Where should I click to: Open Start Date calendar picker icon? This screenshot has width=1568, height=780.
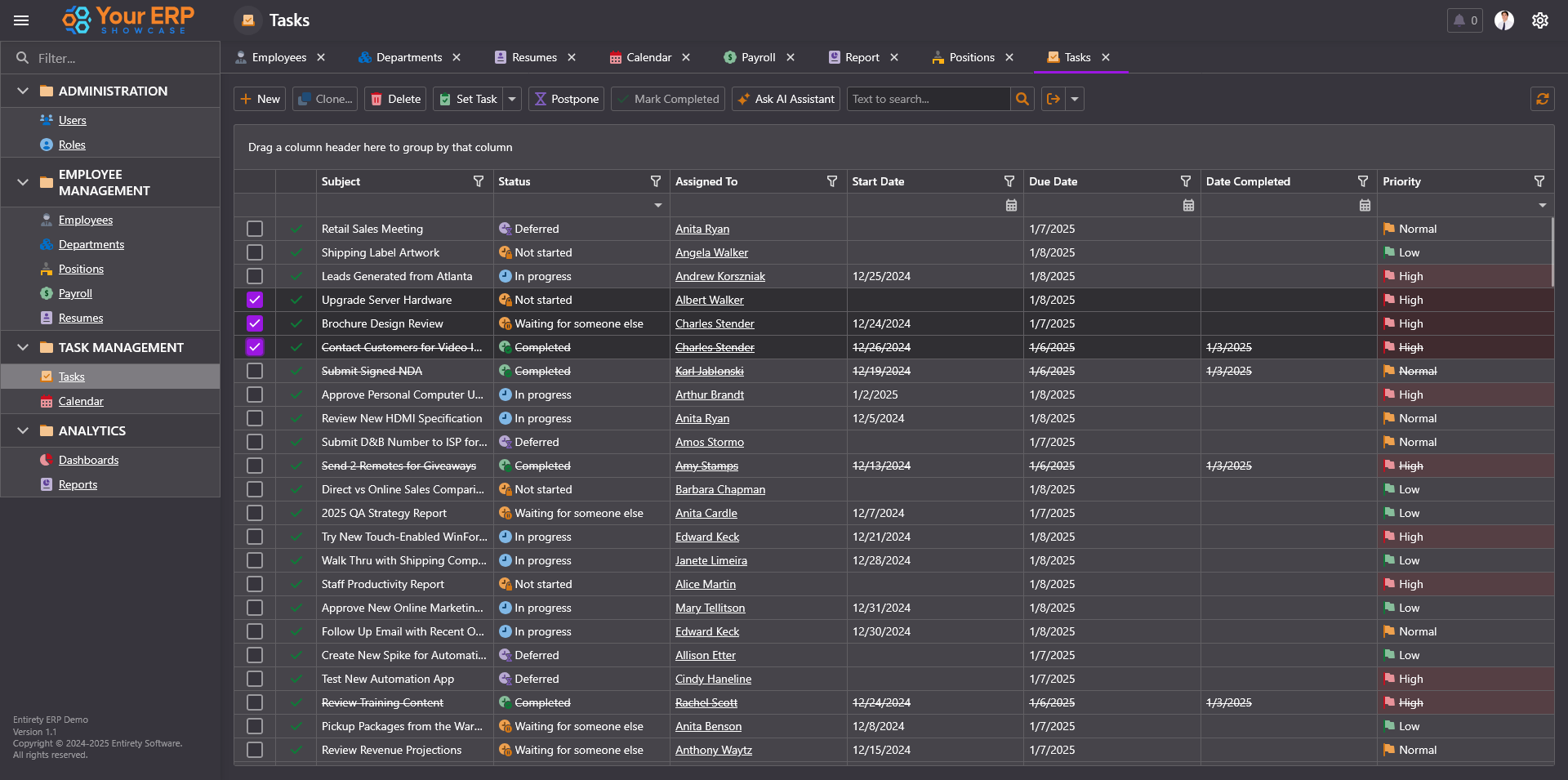(1011, 205)
